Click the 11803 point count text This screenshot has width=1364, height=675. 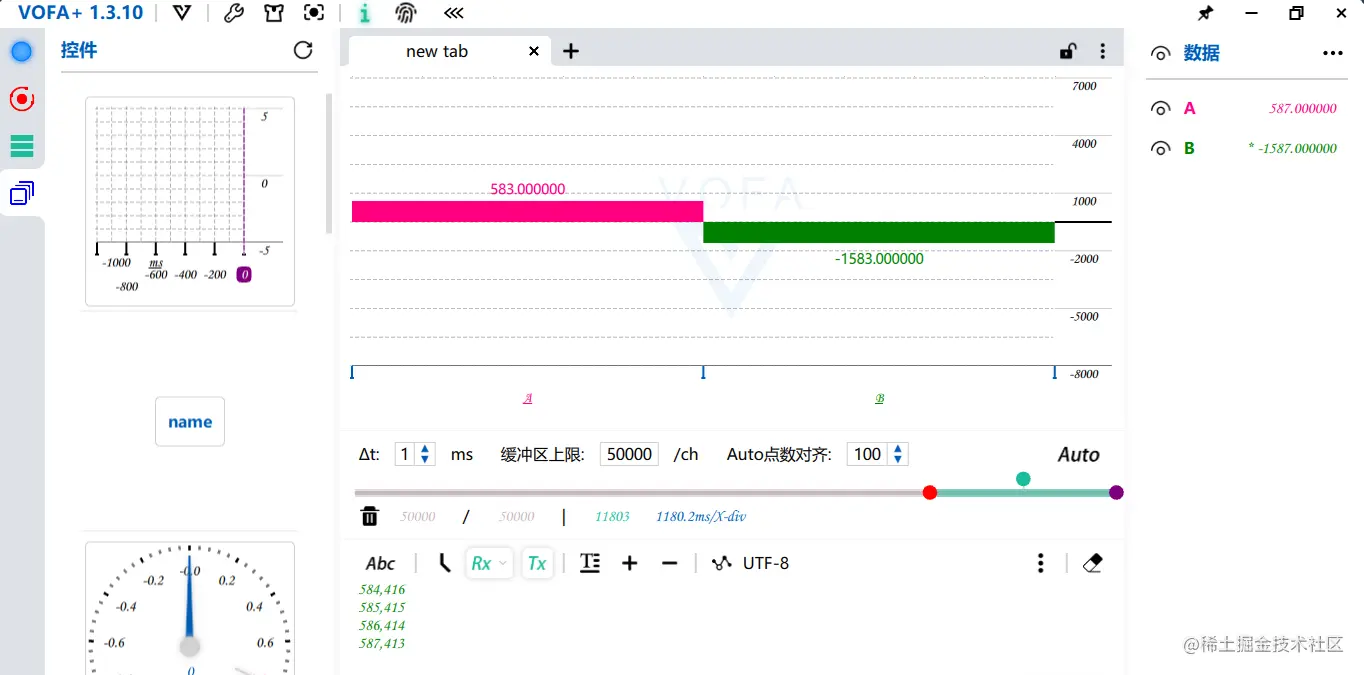click(x=612, y=517)
